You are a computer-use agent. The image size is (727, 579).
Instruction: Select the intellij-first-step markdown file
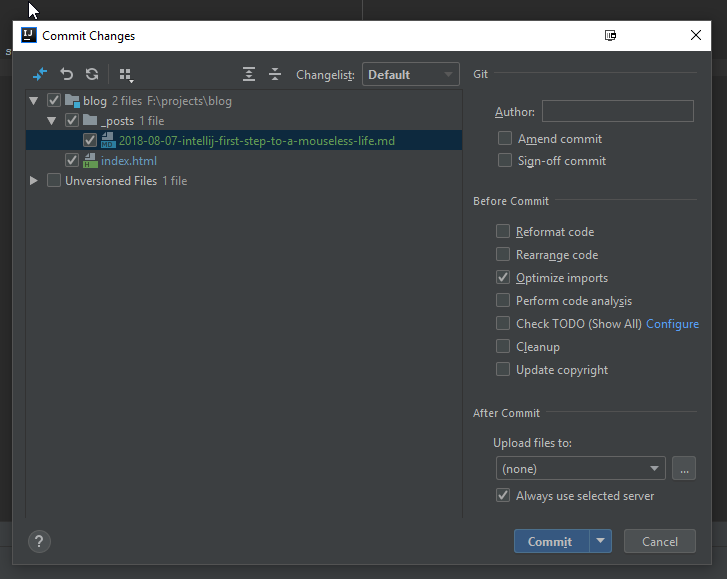(x=257, y=141)
